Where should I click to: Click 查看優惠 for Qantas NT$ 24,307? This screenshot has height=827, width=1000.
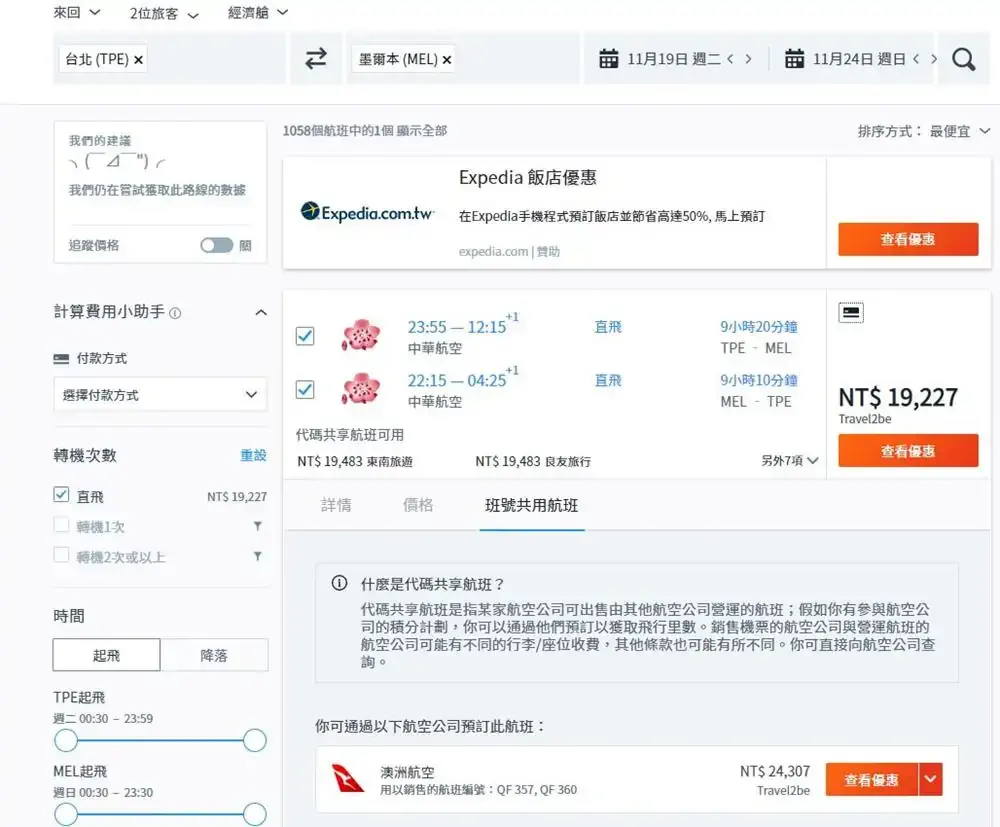tap(872, 779)
